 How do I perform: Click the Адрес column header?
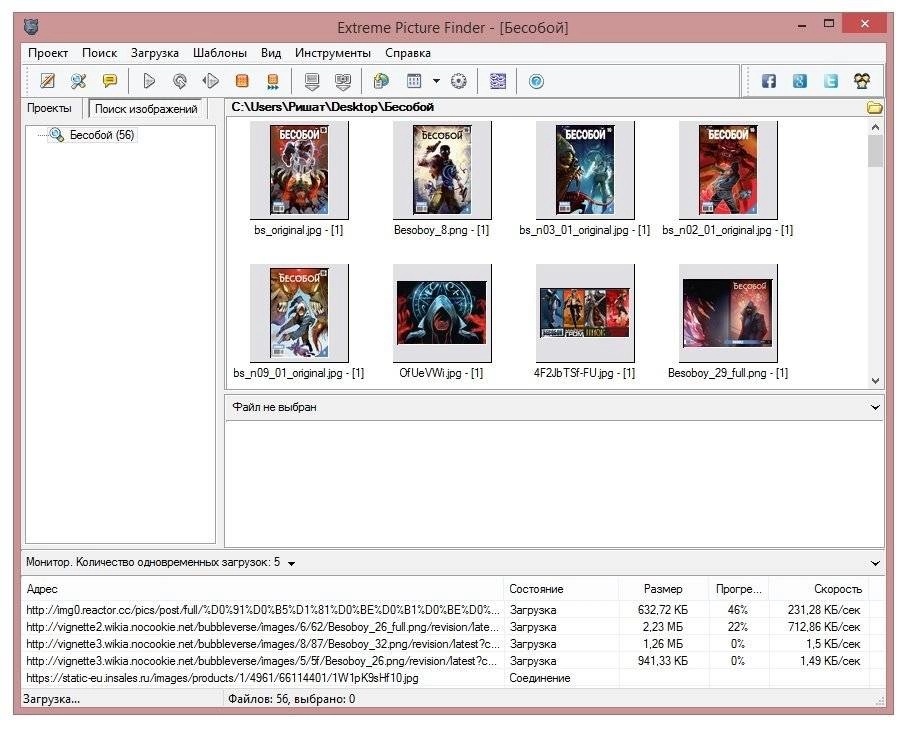click(x=263, y=589)
